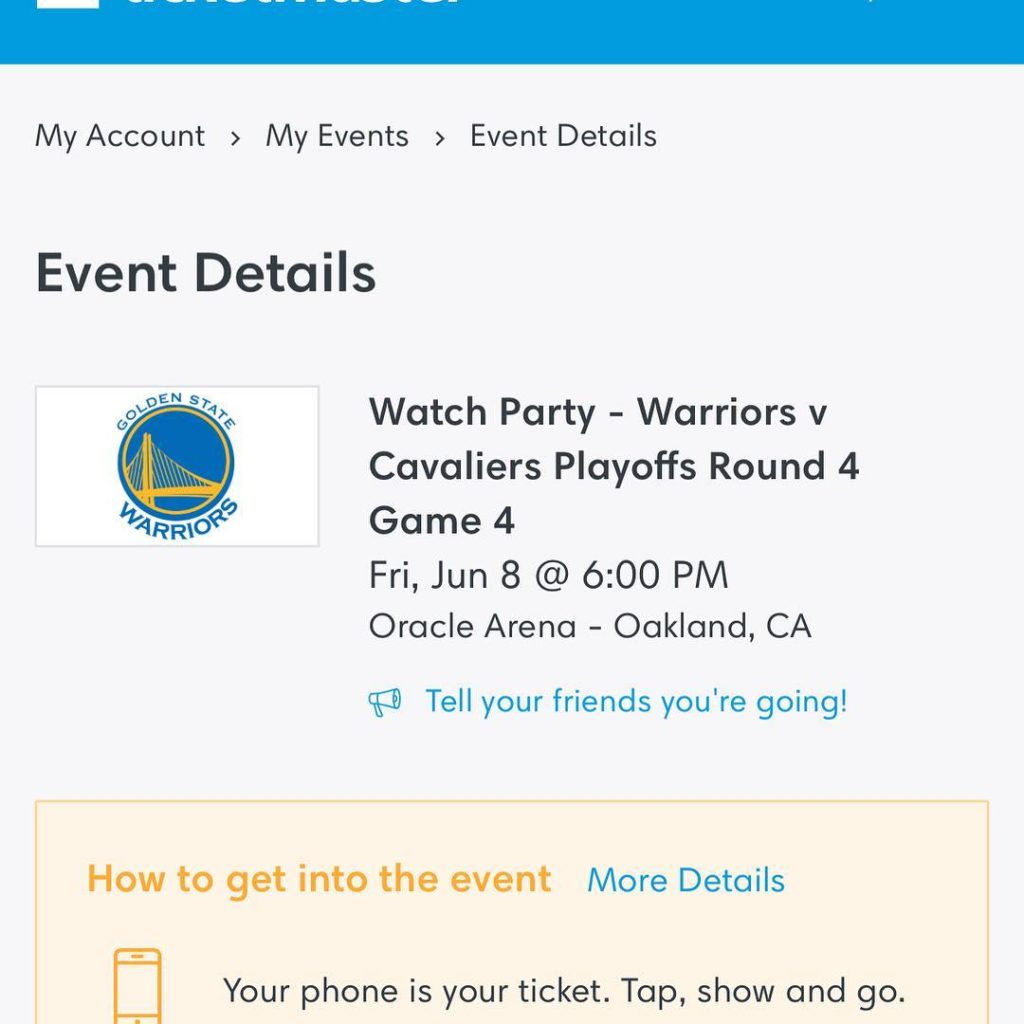Tap the ticketmaster wordmark in header
1024x1024 pixels.
click(290, 3)
